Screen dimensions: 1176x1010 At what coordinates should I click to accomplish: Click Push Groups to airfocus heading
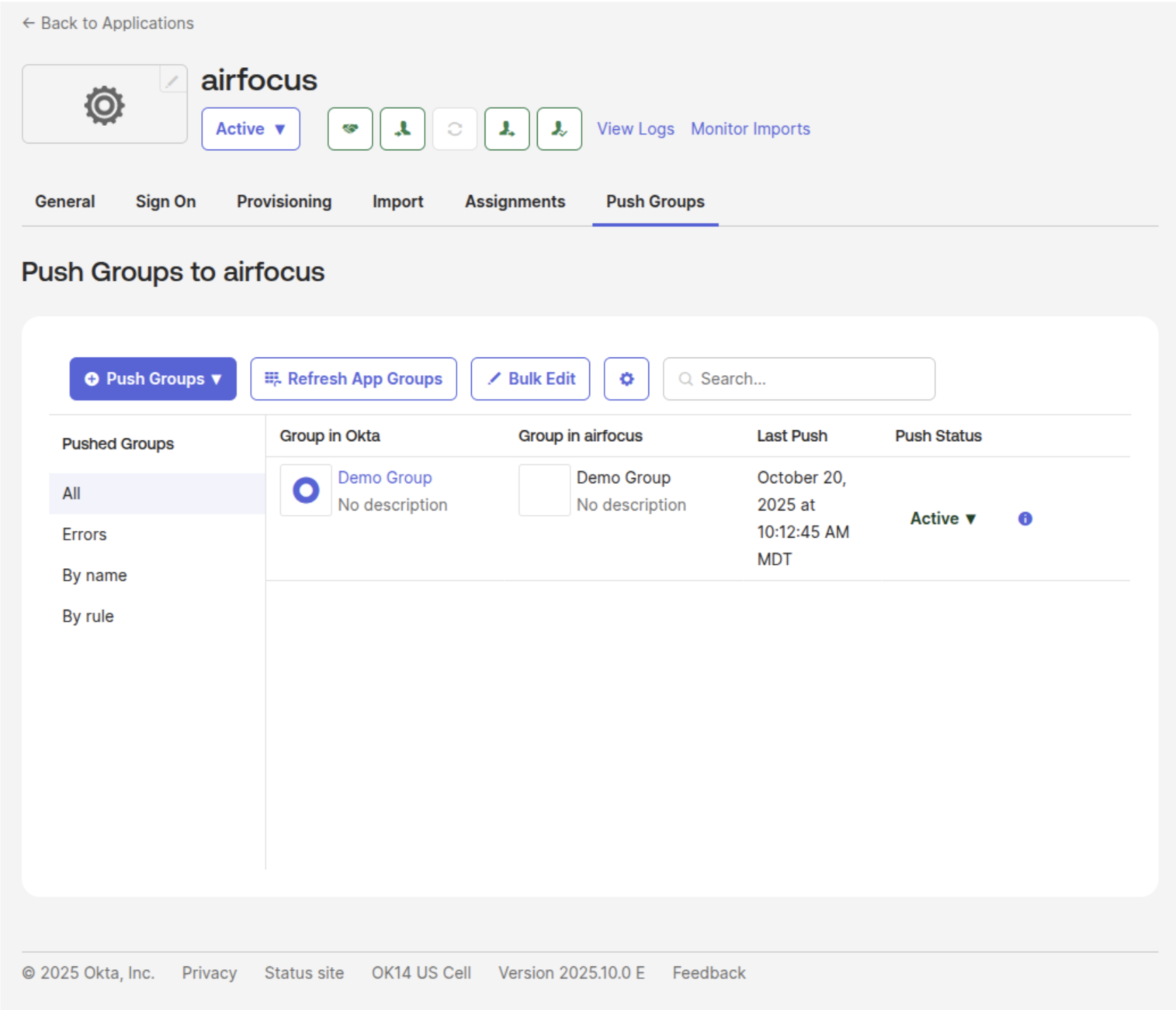[173, 272]
